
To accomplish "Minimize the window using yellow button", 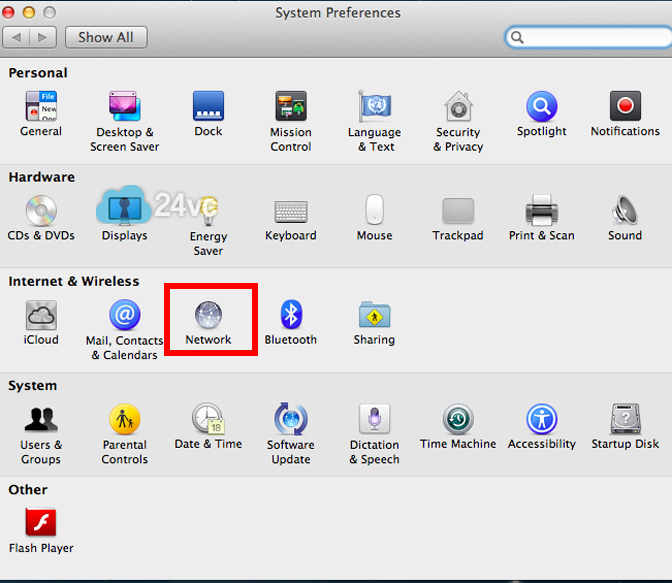I will 29,12.
